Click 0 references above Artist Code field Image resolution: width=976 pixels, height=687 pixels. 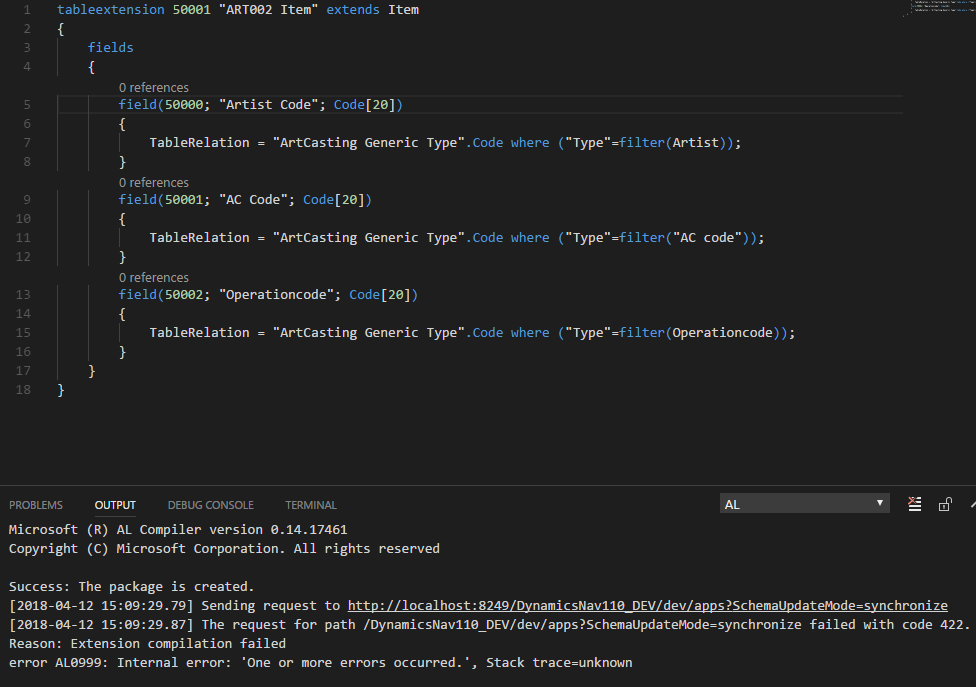(x=153, y=87)
